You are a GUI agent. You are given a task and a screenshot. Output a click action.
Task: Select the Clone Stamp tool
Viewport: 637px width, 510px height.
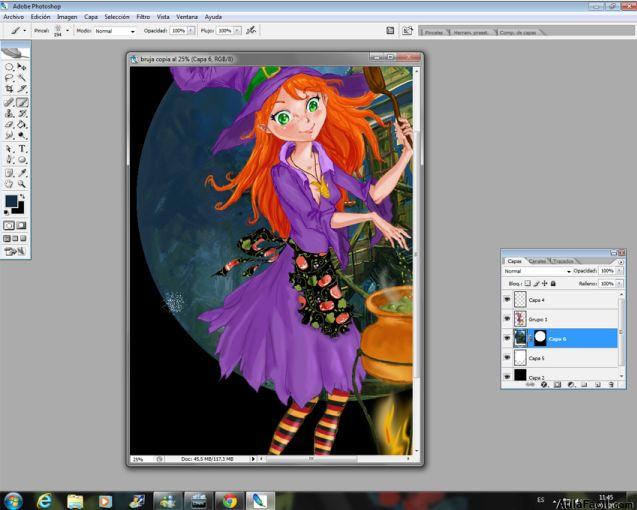point(9,113)
